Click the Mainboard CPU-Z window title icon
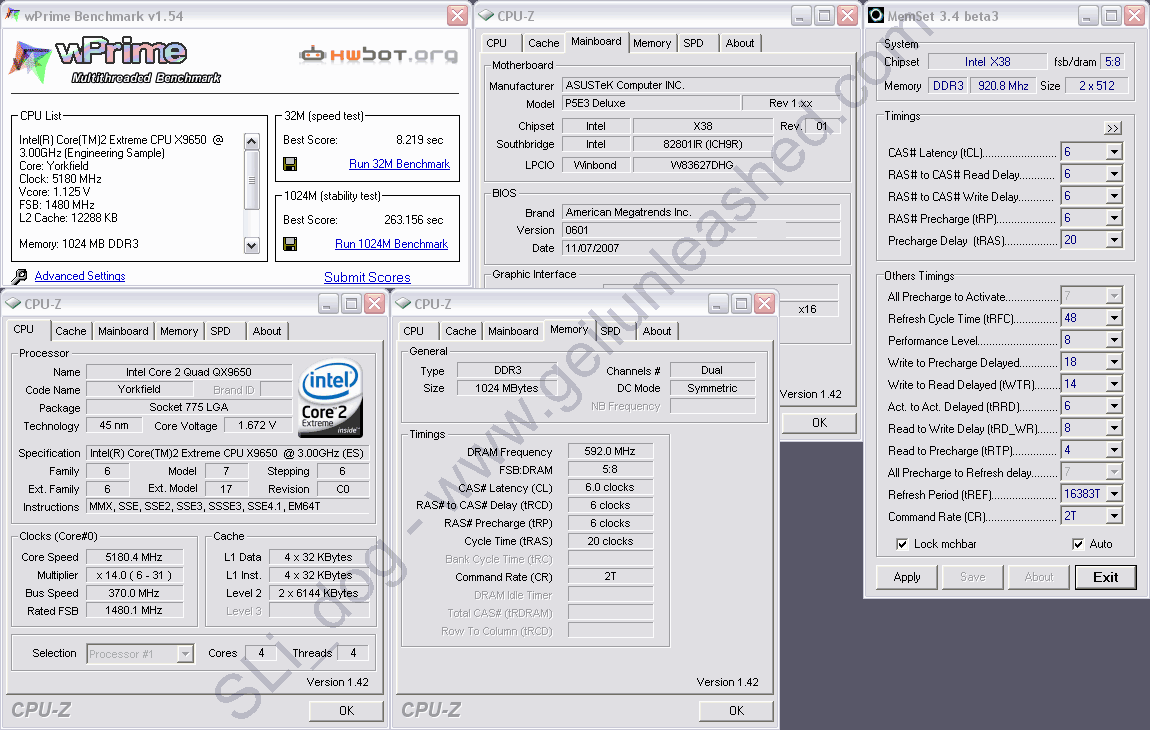Screen dimensions: 1150x730 (486, 15)
